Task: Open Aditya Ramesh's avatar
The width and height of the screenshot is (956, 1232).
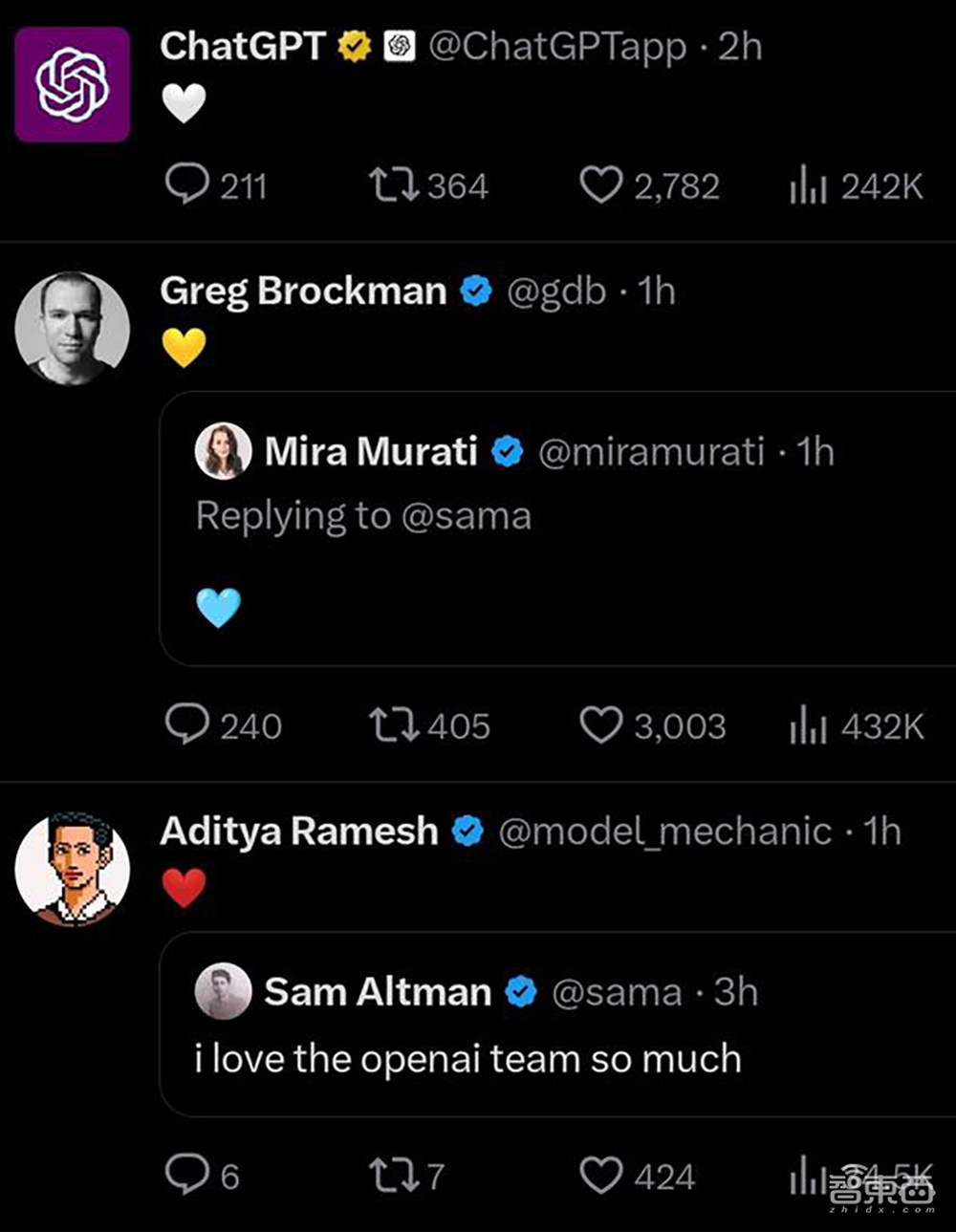Action: click(x=73, y=870)
